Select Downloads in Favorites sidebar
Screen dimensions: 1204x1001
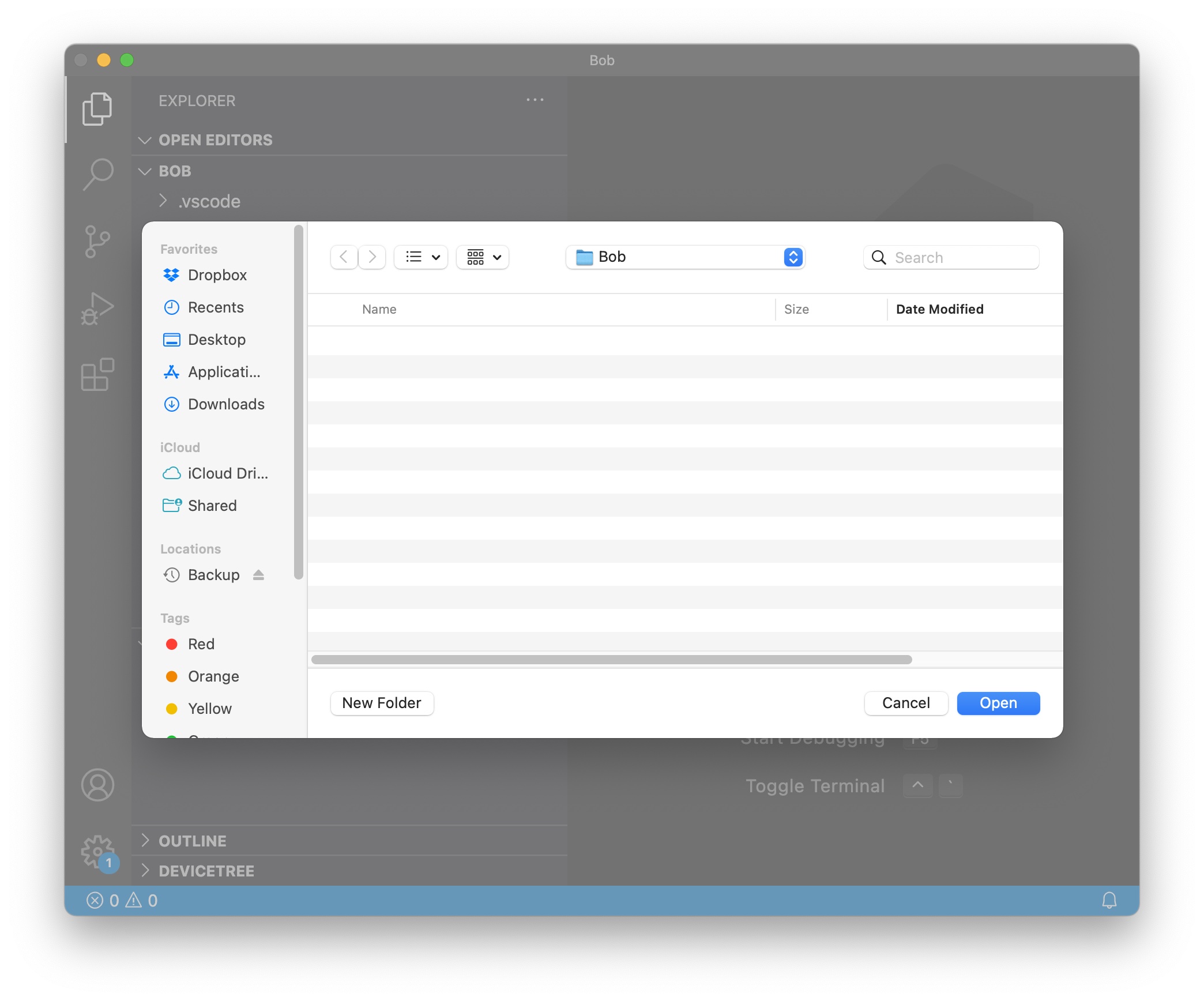226,404
